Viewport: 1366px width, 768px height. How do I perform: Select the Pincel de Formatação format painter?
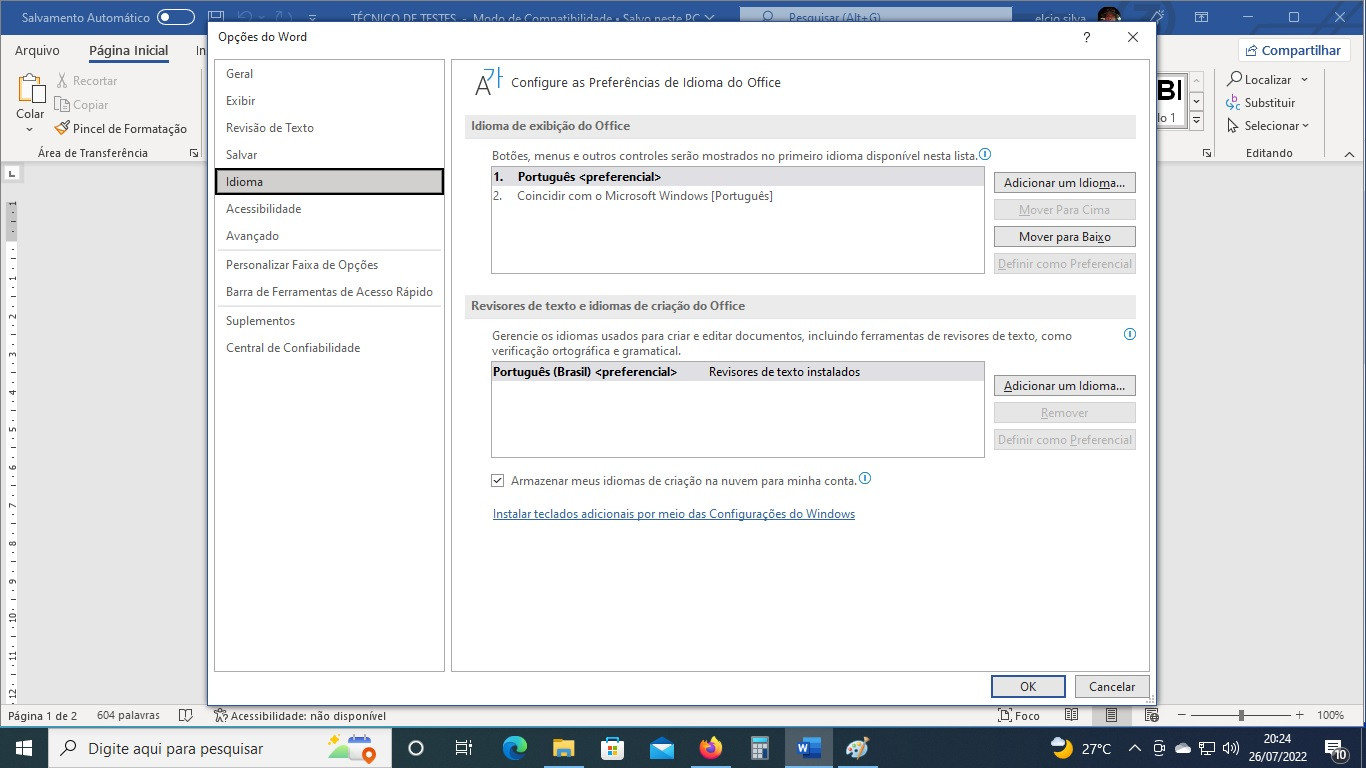click(x=121, y=128)
